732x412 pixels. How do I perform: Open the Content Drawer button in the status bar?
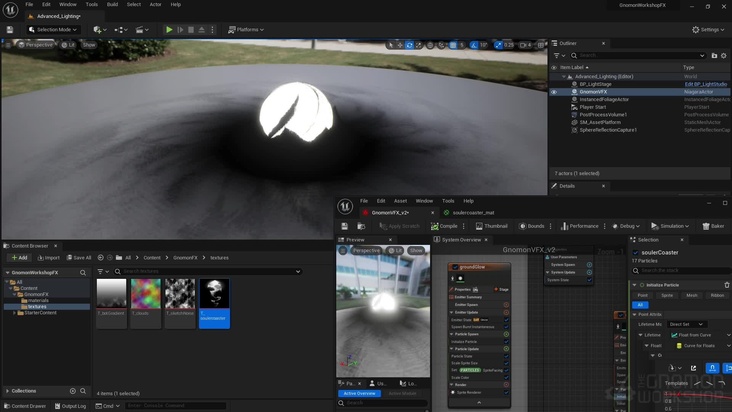(x=25, y=406)
